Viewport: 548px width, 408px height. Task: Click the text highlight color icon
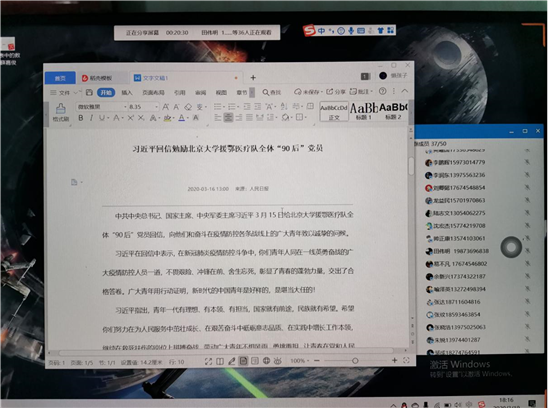tap(168, 118)
